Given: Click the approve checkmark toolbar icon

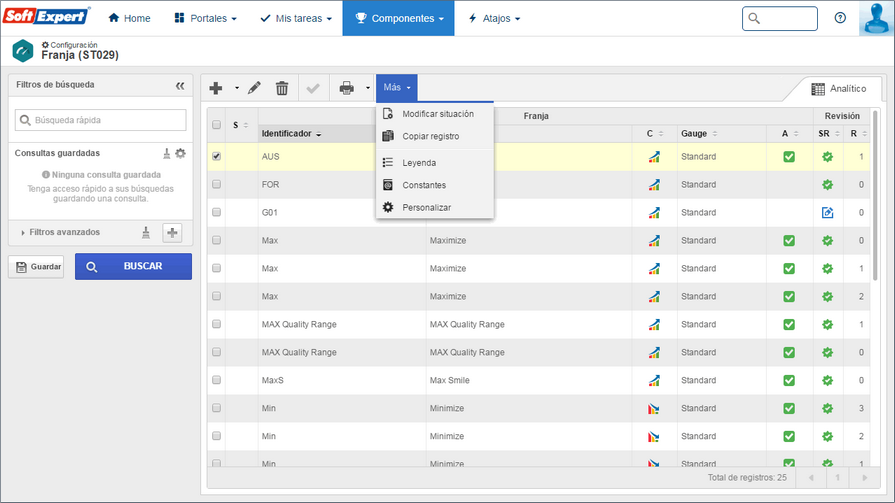Looking at the screenshot, I should [x=313, y=88].
